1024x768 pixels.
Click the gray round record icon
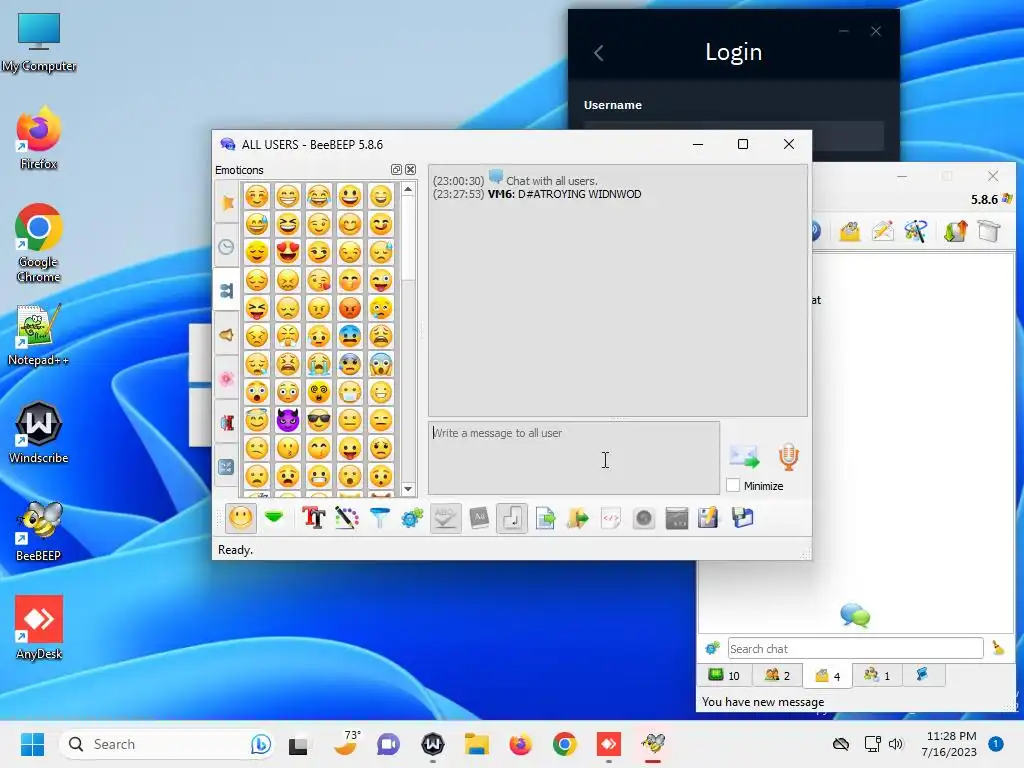[643, 519]
